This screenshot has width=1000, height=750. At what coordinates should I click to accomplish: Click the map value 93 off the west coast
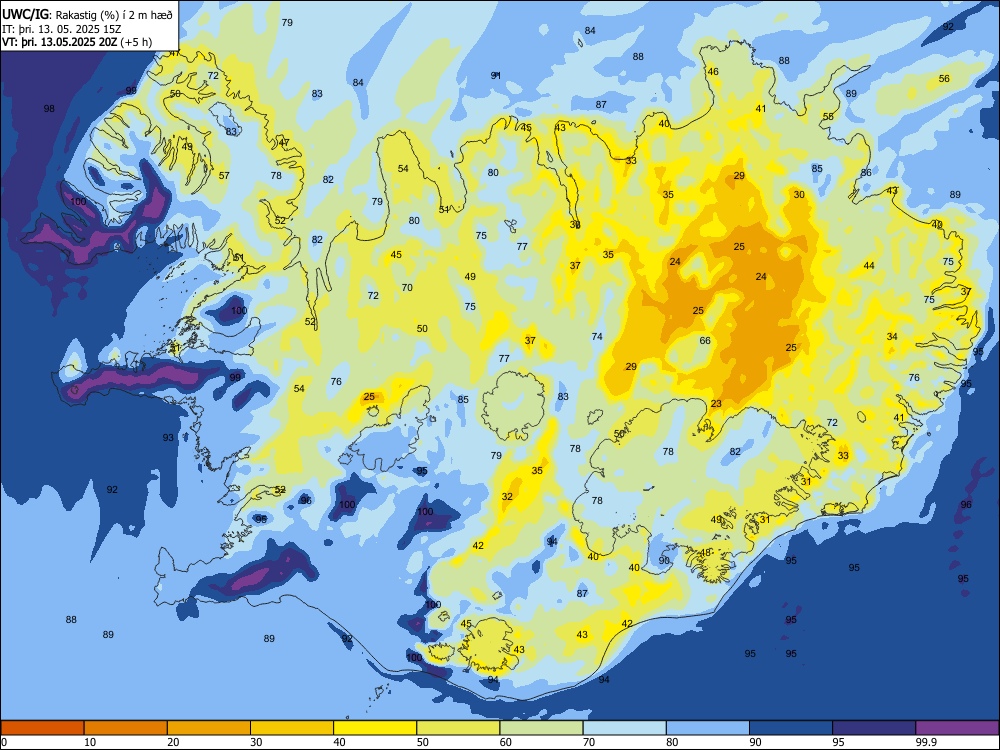[168, 438]
